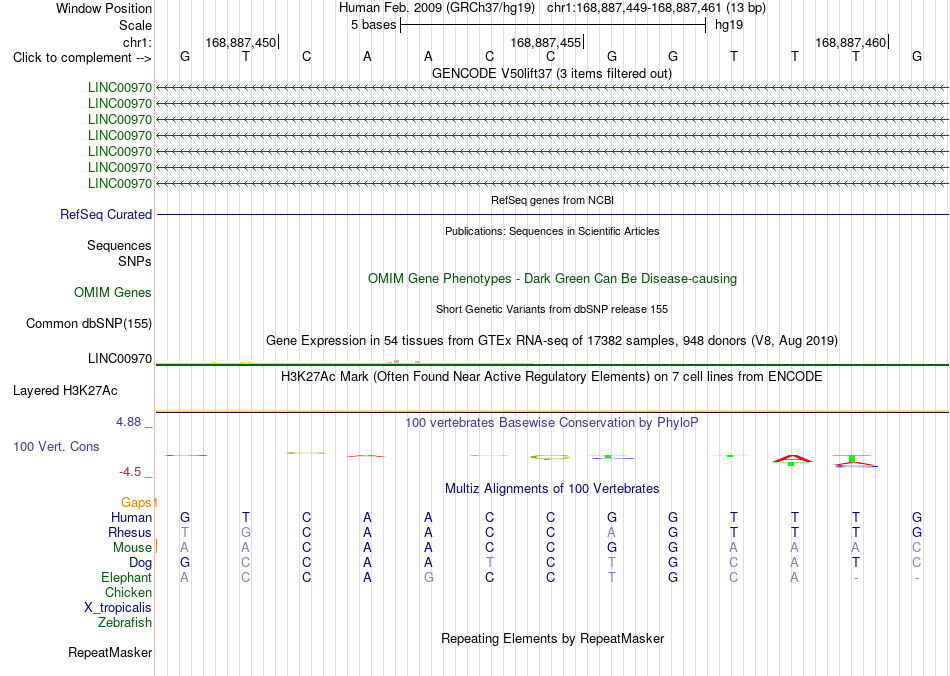
Task: Open the Multiz Alignments of 100 Vertebrates title
Action: point(552,489)
